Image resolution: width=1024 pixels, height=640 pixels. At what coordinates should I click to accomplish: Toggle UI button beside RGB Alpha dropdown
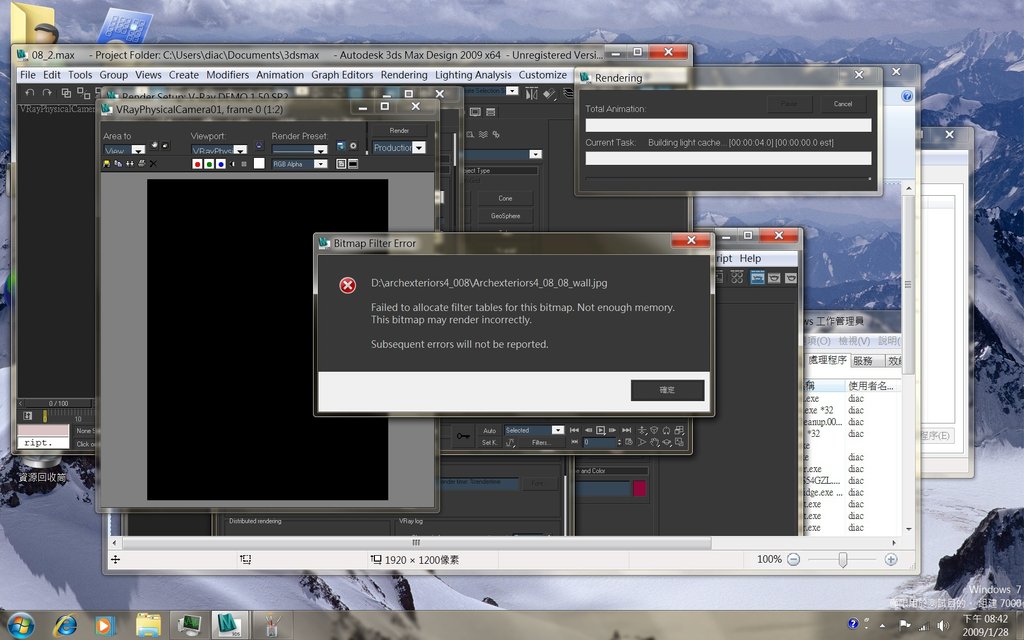[x=353, y=164]
